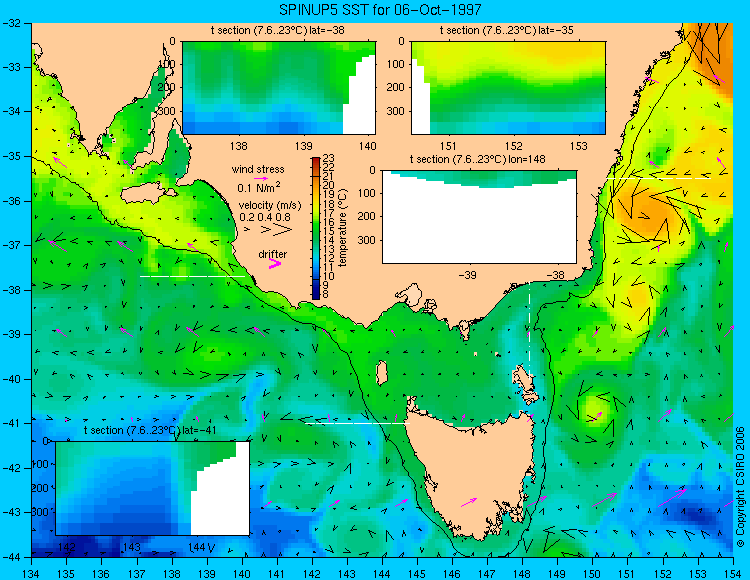Open the lat=-41 temperature section inset
750x580 pixels.
coord(153,488)
